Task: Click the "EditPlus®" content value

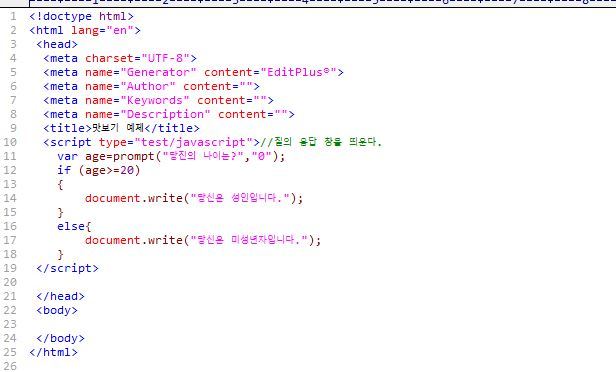Action: [x=298, y=73]
